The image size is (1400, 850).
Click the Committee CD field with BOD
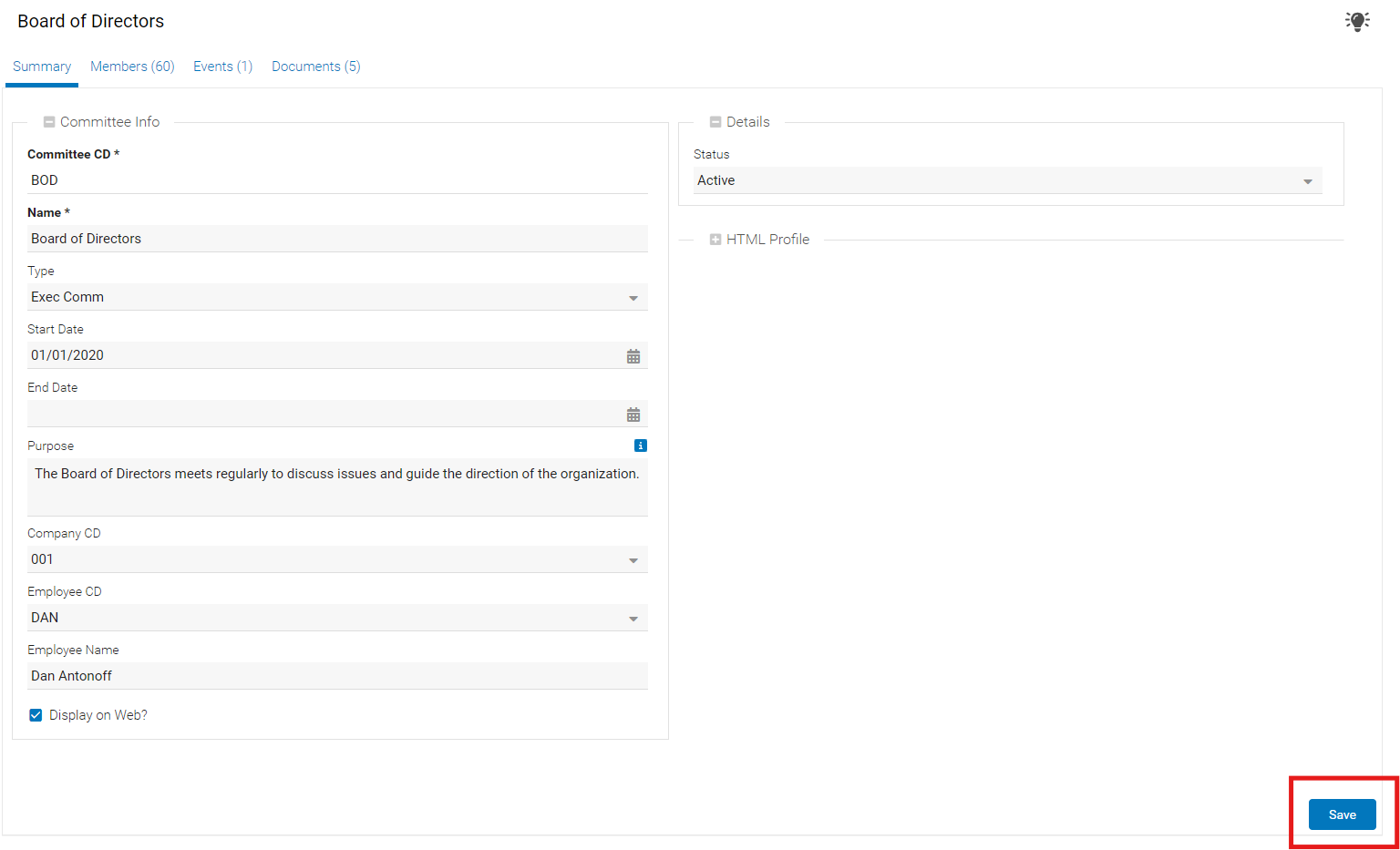pyautogui.click(x=337, y=180)
